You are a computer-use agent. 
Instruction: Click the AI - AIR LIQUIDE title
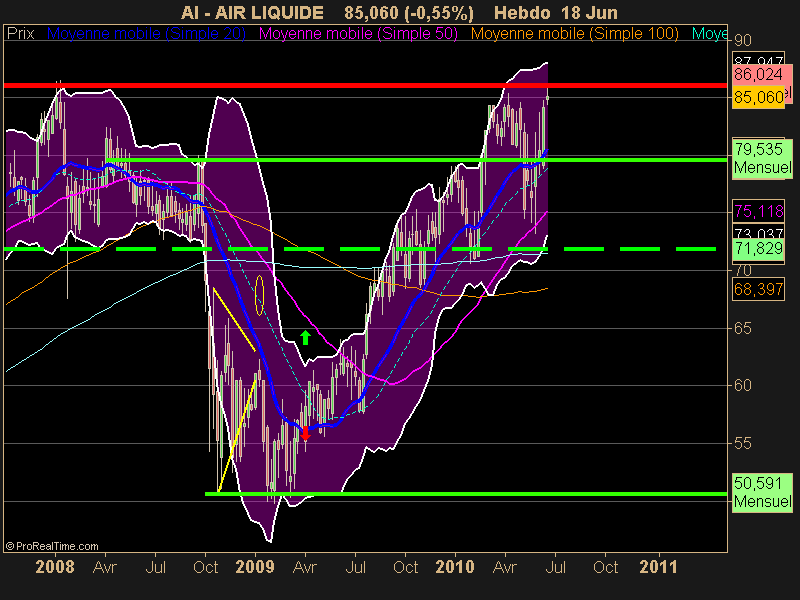pos(252,12)
